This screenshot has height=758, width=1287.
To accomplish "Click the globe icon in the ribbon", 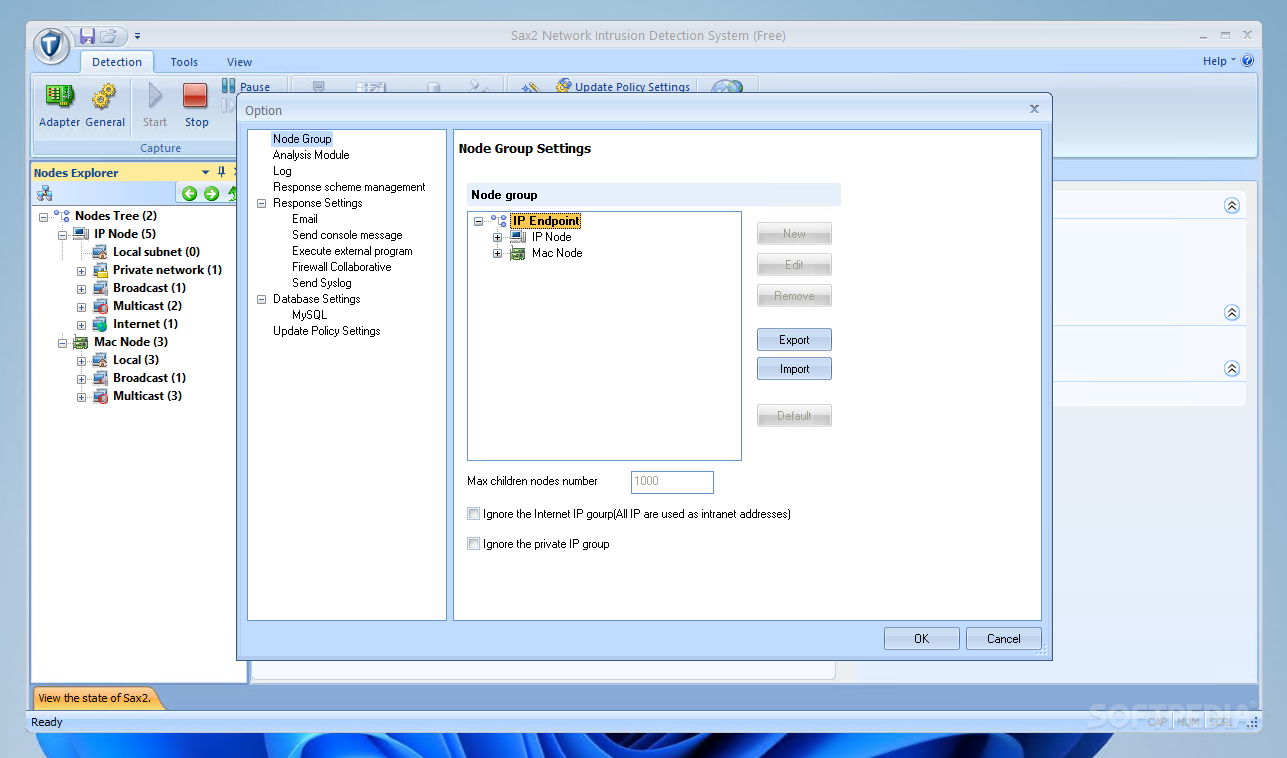I will tap(727, 87).
